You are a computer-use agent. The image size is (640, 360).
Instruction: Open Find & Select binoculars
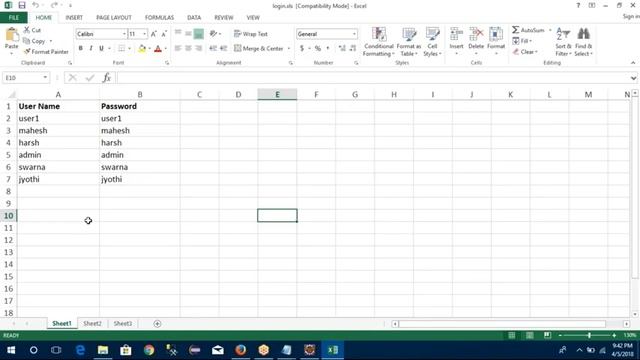(583, 42)
